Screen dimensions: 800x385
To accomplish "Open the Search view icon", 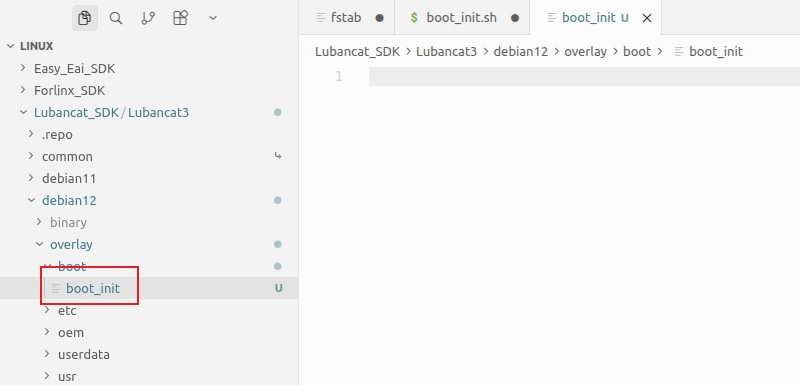I will [x=116, y=18].
